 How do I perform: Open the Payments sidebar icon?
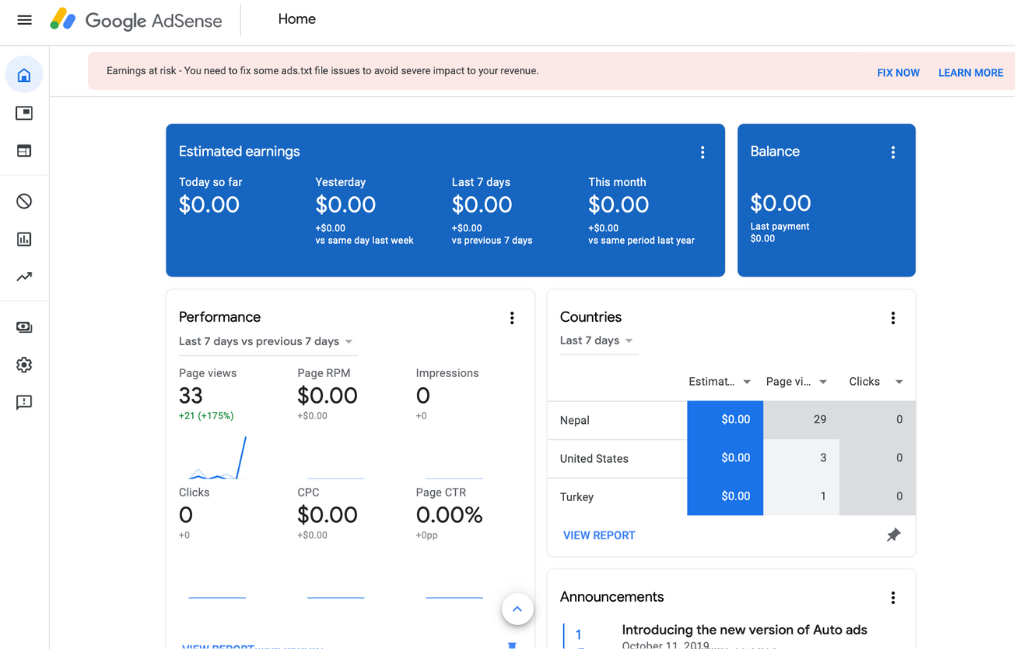coord(24,327)
